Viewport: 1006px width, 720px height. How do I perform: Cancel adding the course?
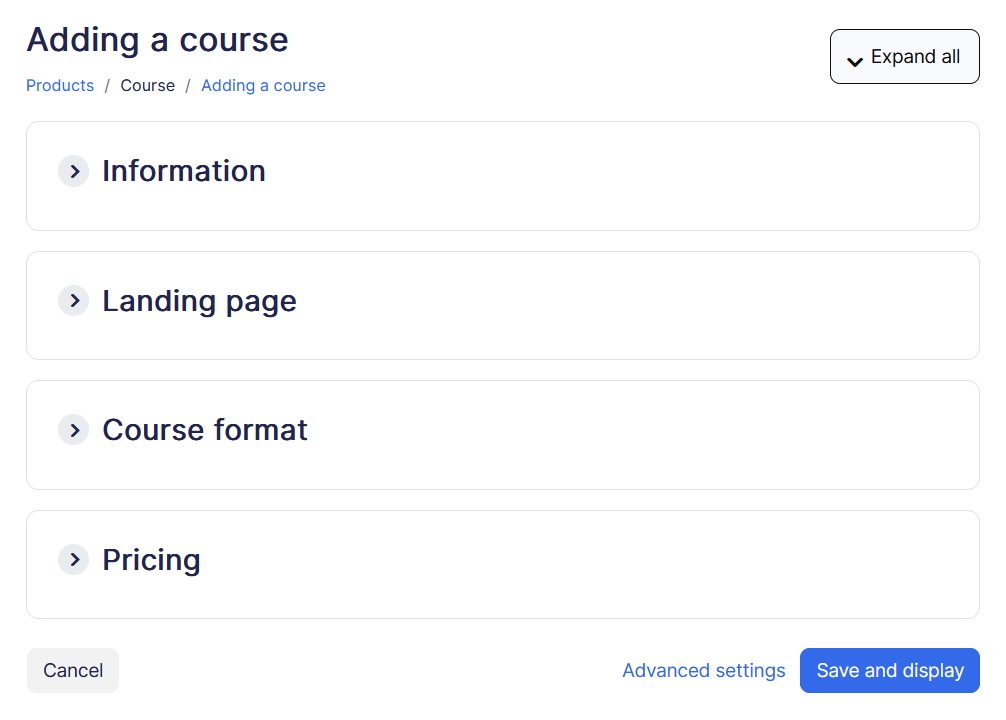point(72,670)
